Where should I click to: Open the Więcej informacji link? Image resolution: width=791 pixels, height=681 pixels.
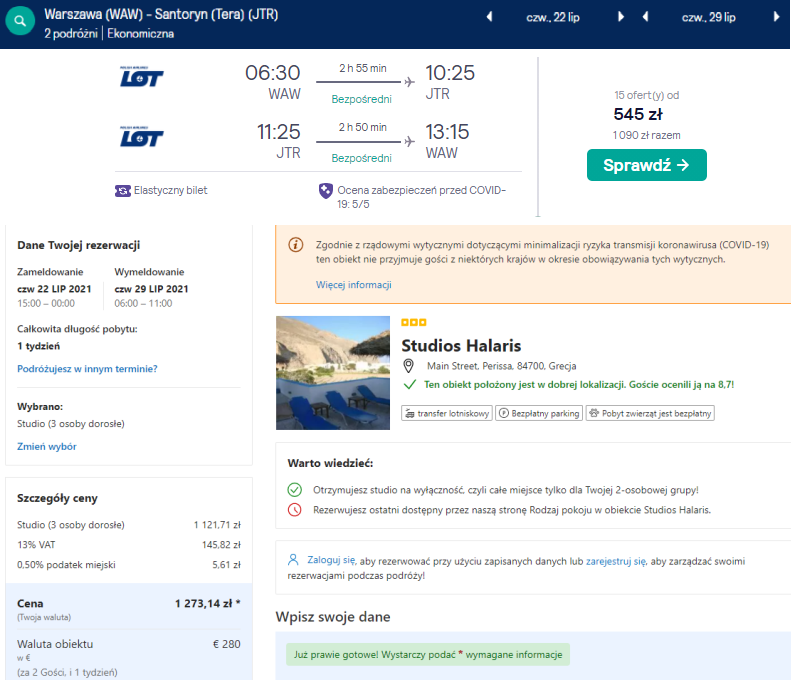354,285
